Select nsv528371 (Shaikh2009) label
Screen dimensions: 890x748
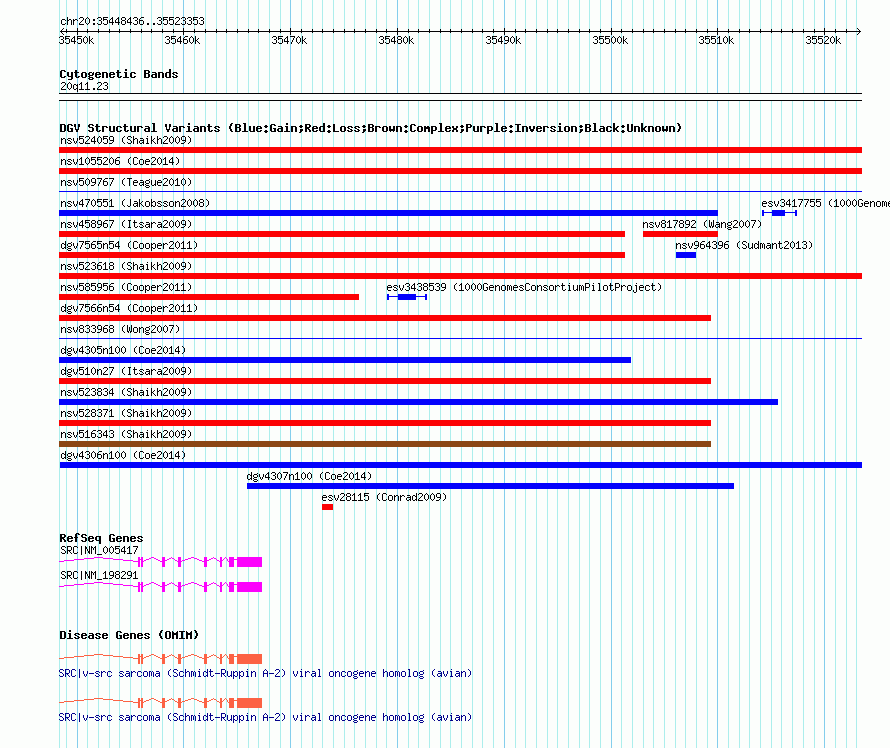coord(126,413)
